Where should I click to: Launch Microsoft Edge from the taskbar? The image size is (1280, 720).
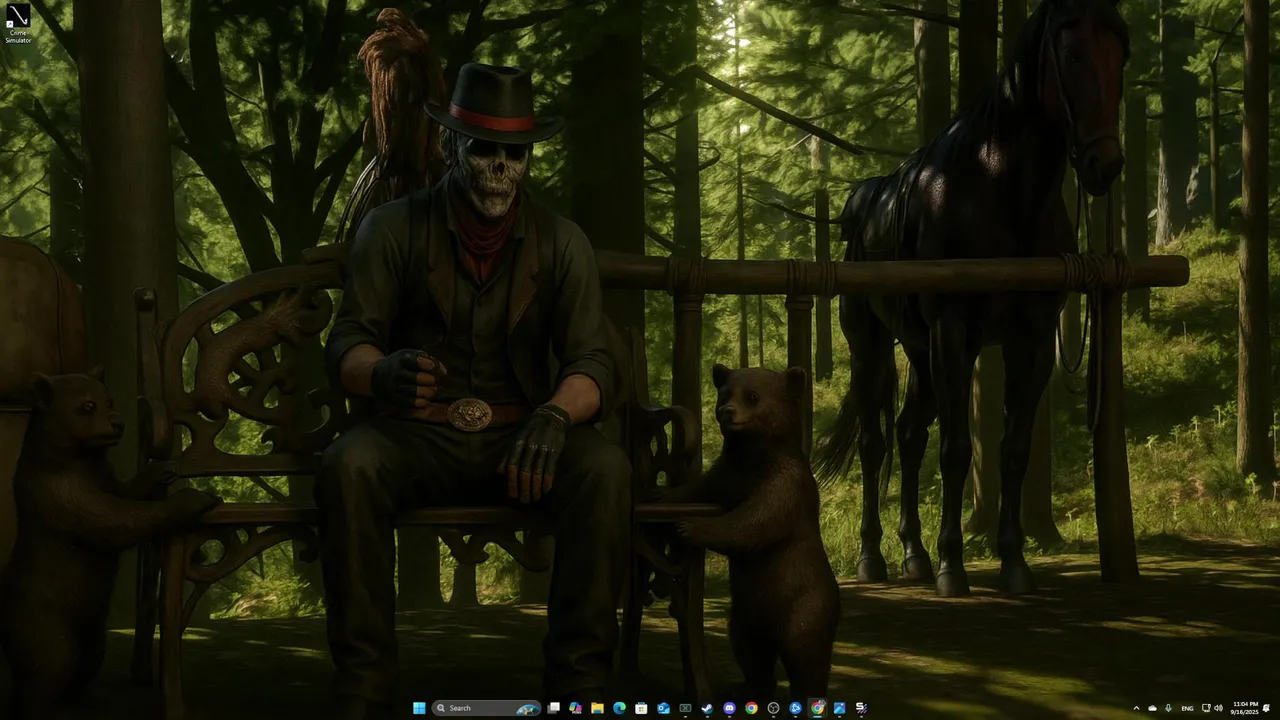pos(619,708)
